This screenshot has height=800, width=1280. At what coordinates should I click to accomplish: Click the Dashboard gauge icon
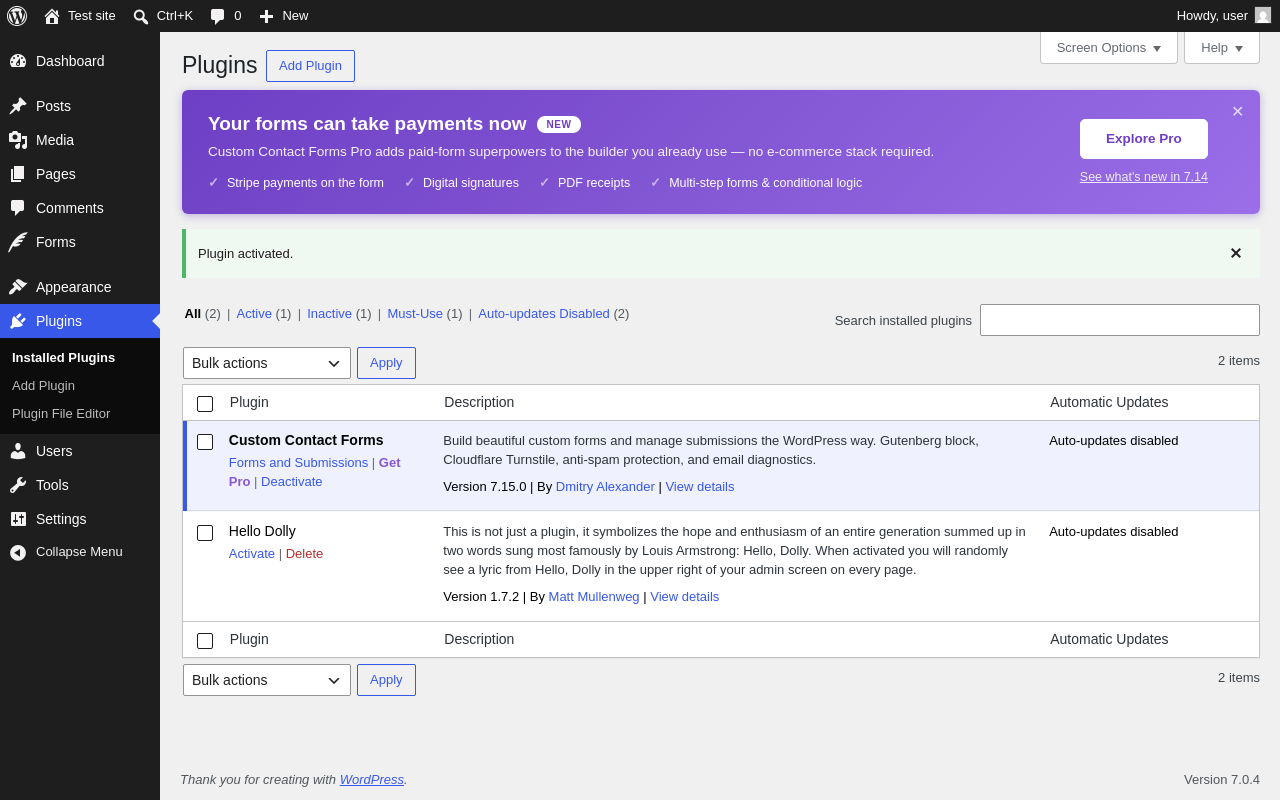[x=18, y=61]
